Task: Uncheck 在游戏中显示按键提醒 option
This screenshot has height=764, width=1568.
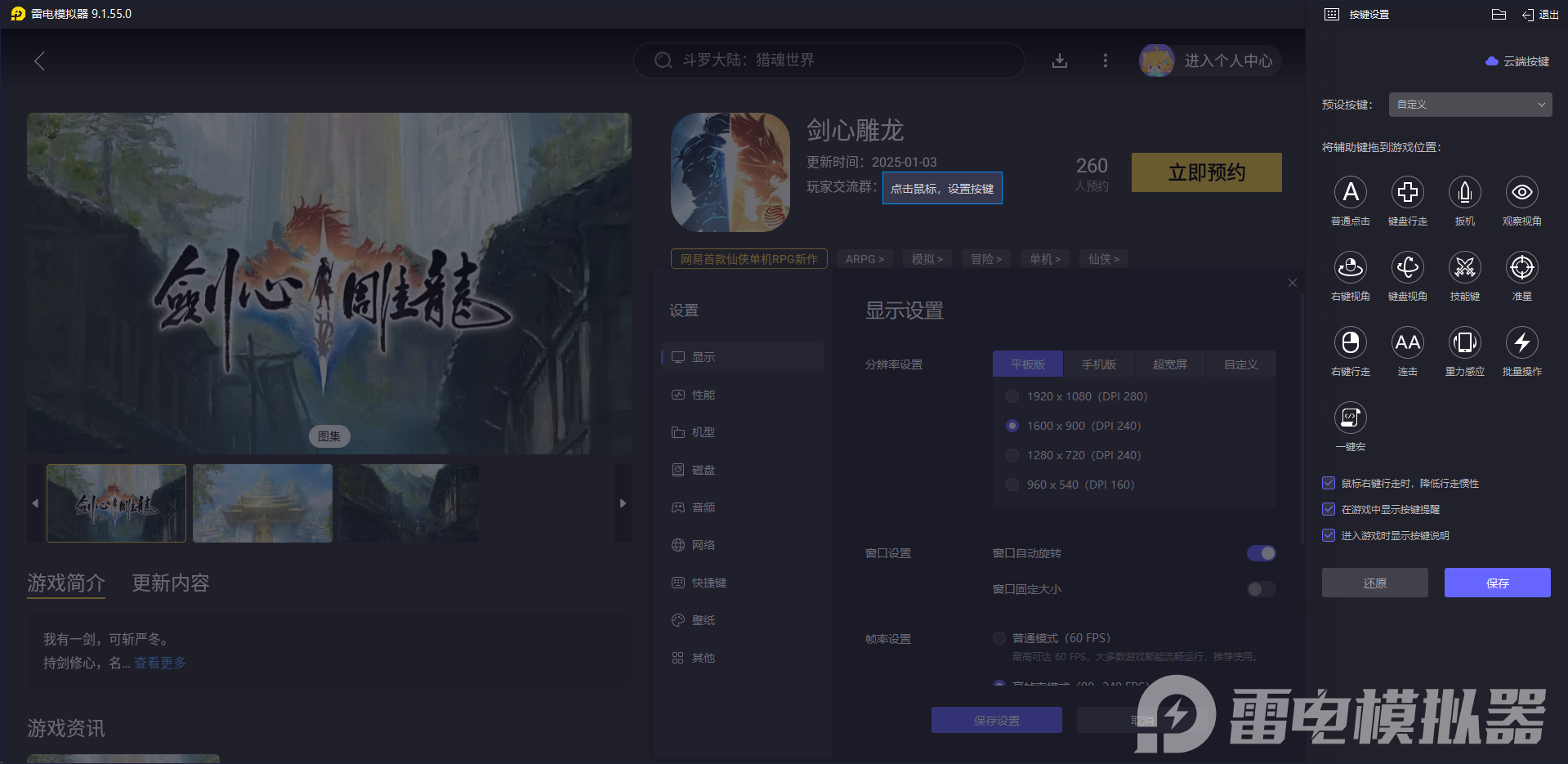Action: [x=1328, y=509]
